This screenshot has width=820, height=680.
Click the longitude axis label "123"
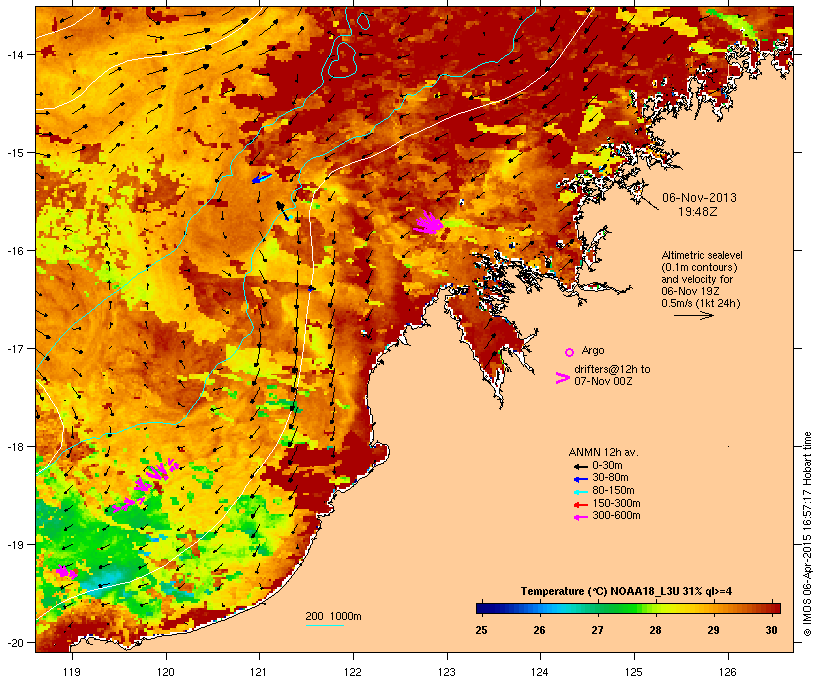click(447, 672)
